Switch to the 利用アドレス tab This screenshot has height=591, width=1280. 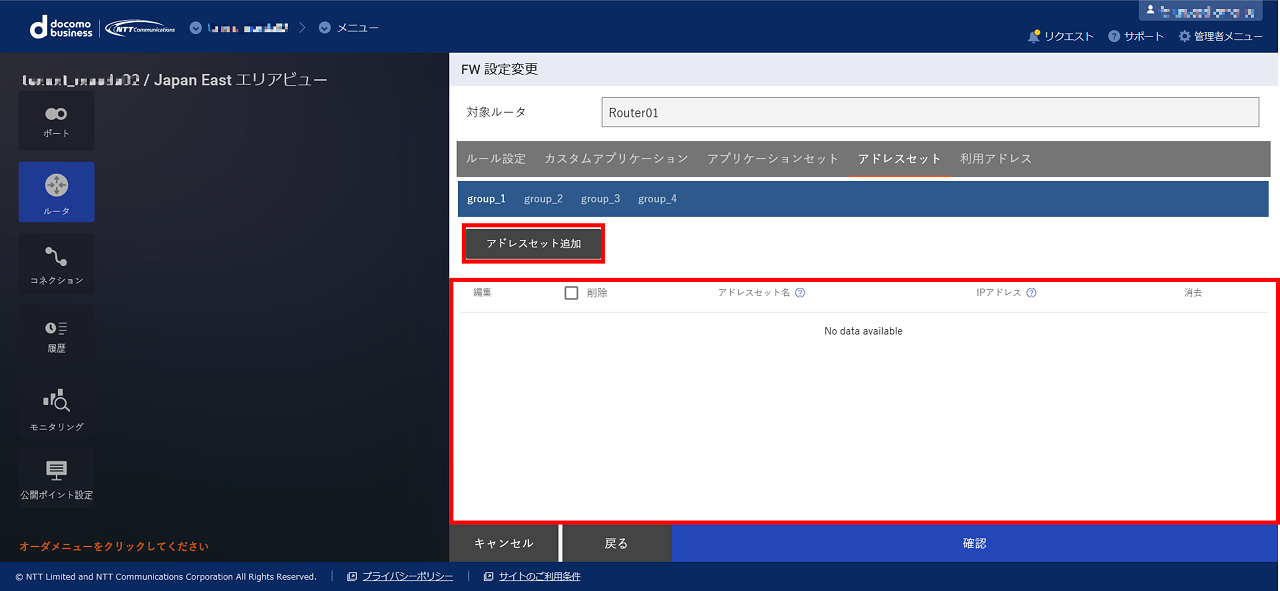click(x=996, y=159)
